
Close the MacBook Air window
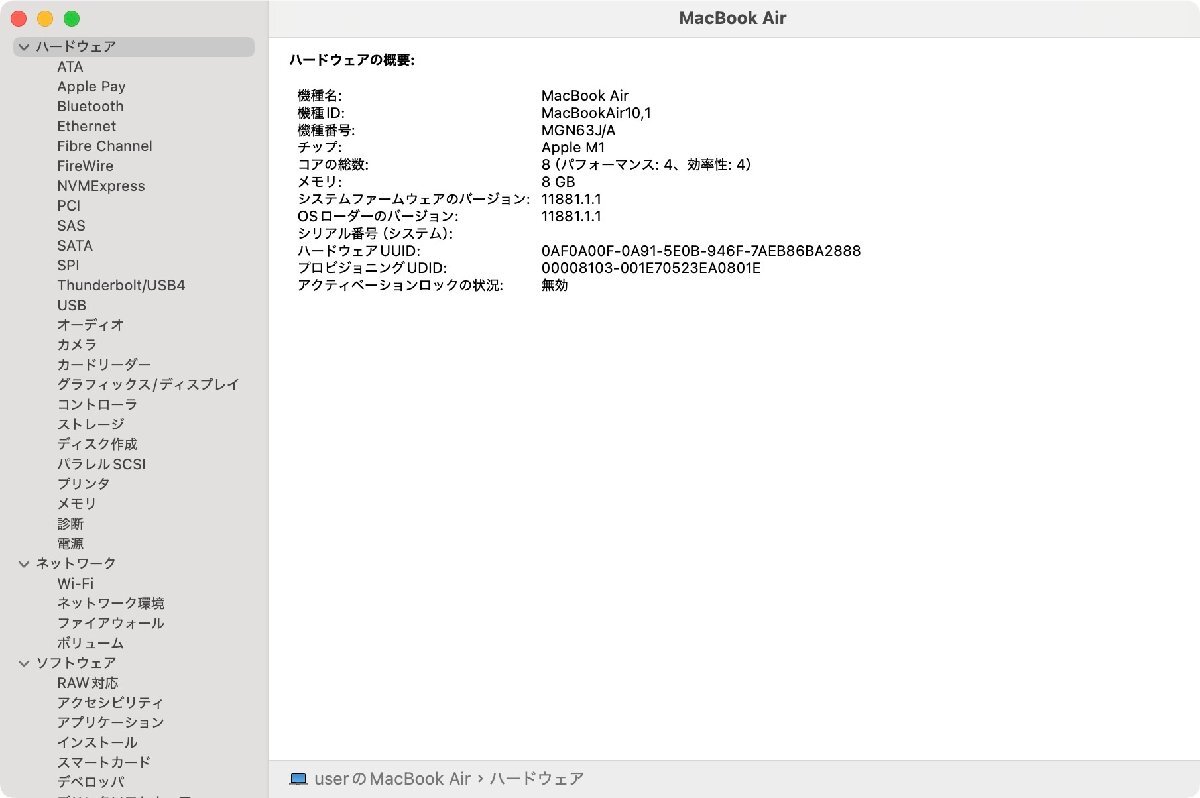19,19
